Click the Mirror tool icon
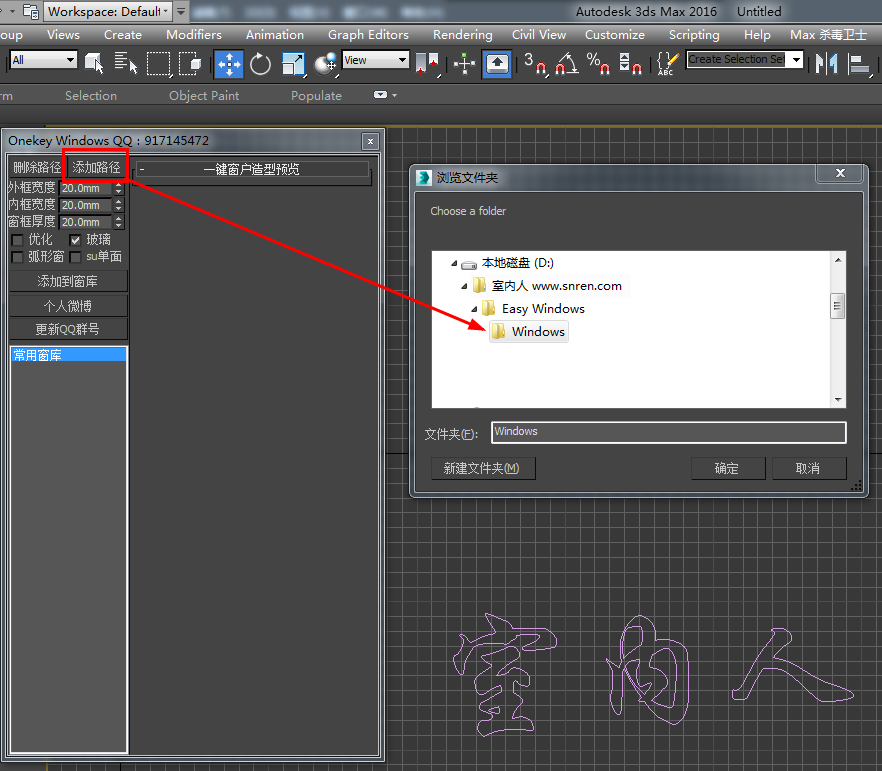Image resolution: width=882 pixels, height=771 pixels. (x=826, y=64)
